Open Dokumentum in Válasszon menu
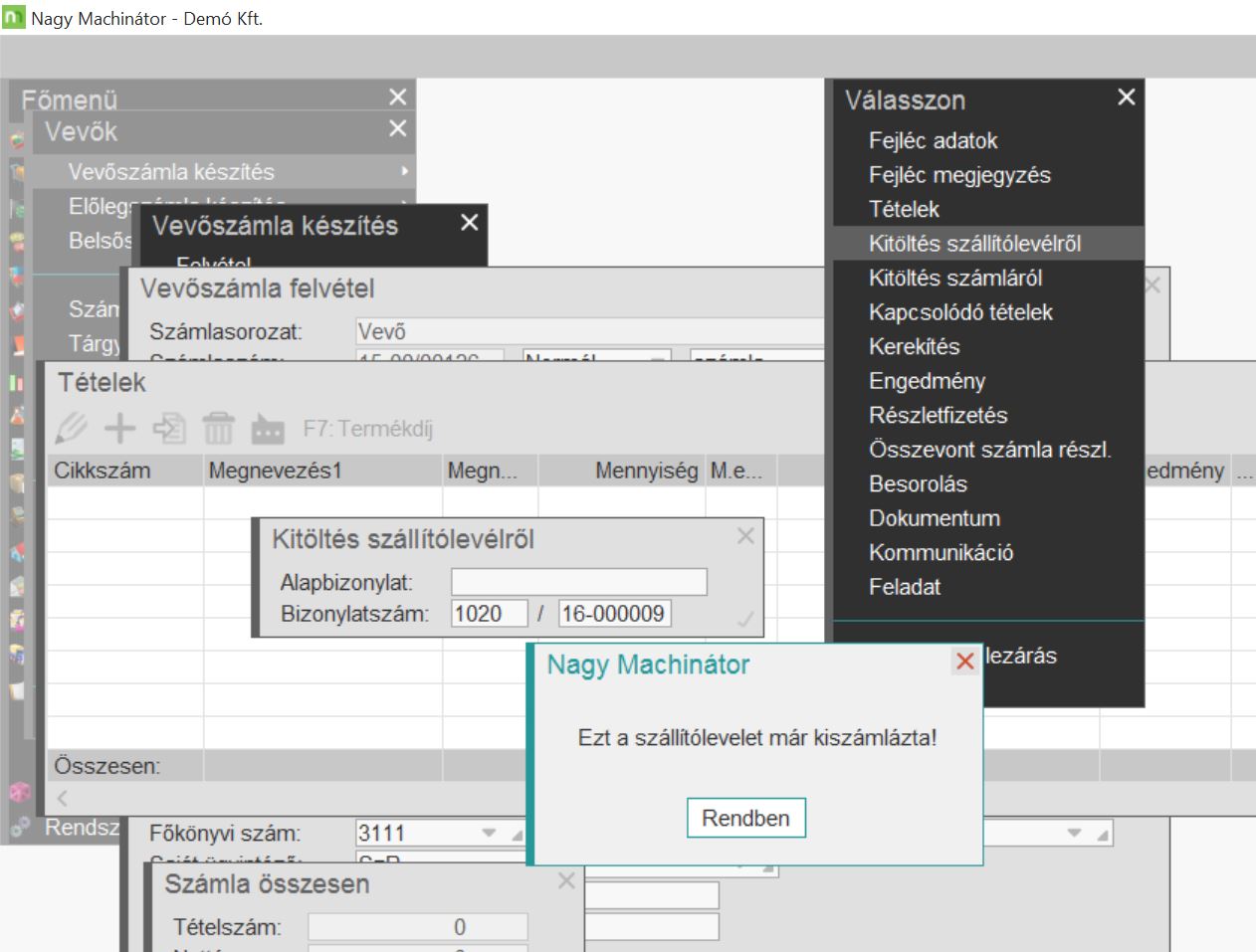 click(x=935, y=518)
